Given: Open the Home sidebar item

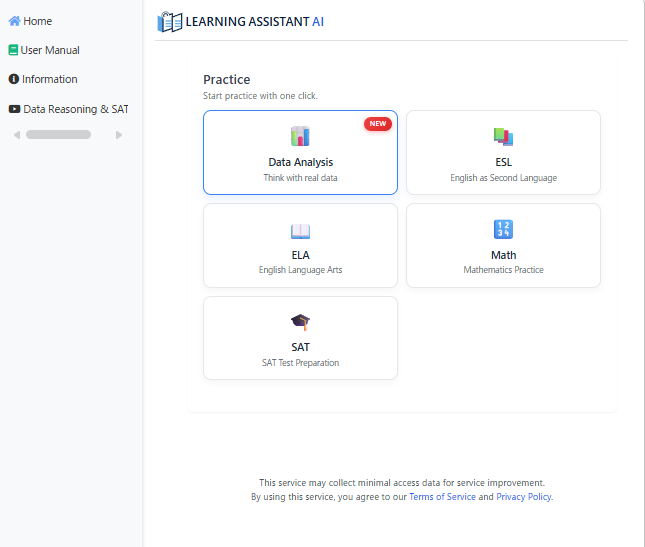Looking at the screenshot, I should 30,21.
